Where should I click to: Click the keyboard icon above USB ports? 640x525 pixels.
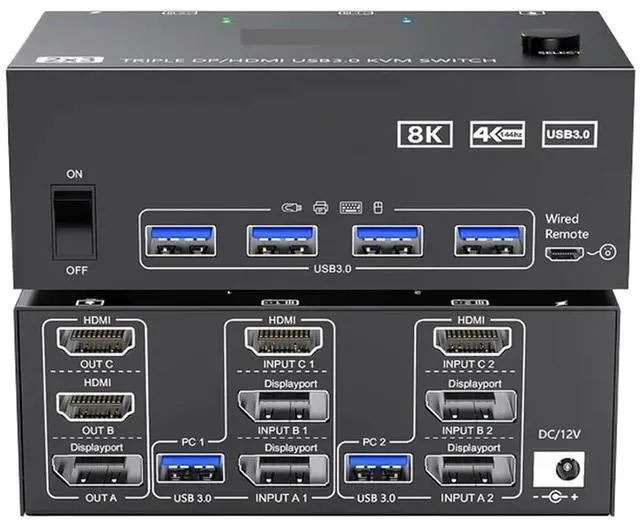point(351,207)
